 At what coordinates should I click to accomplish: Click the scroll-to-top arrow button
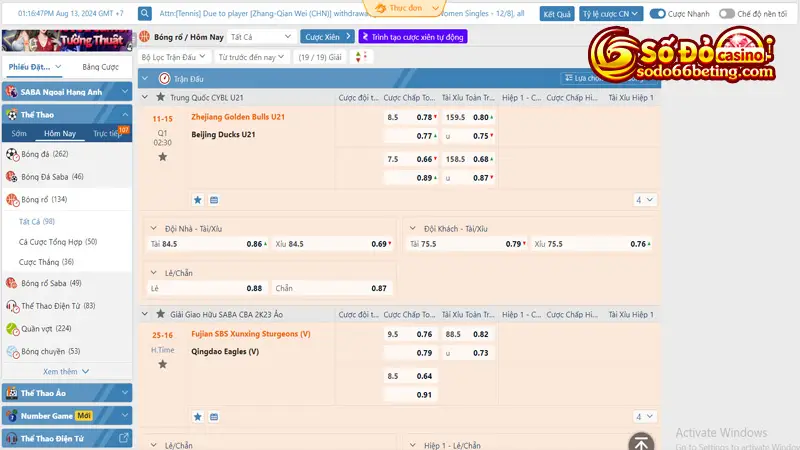pos(641,441)
